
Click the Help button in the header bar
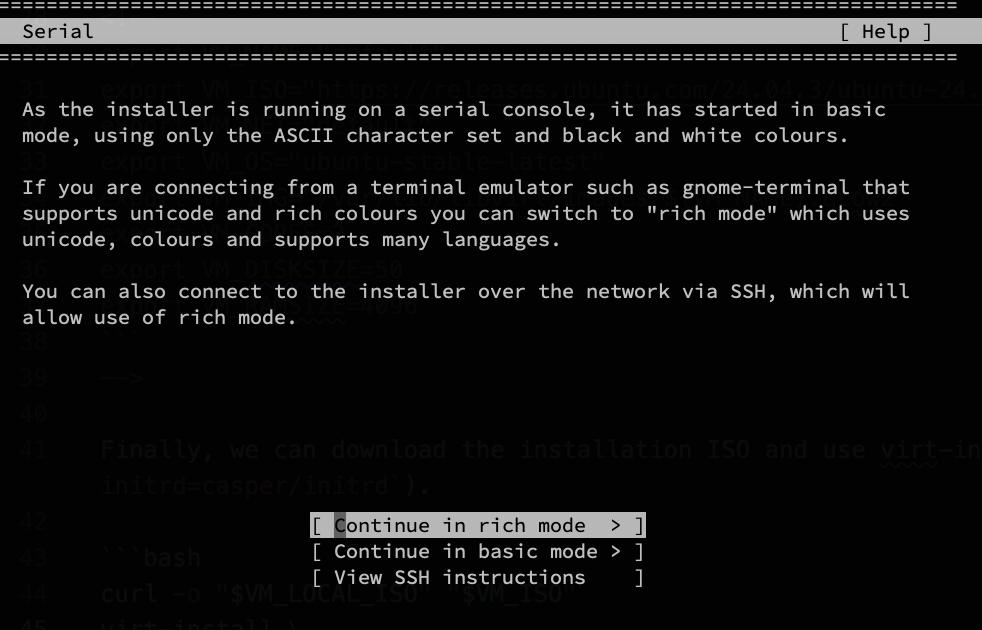point(884,31)
